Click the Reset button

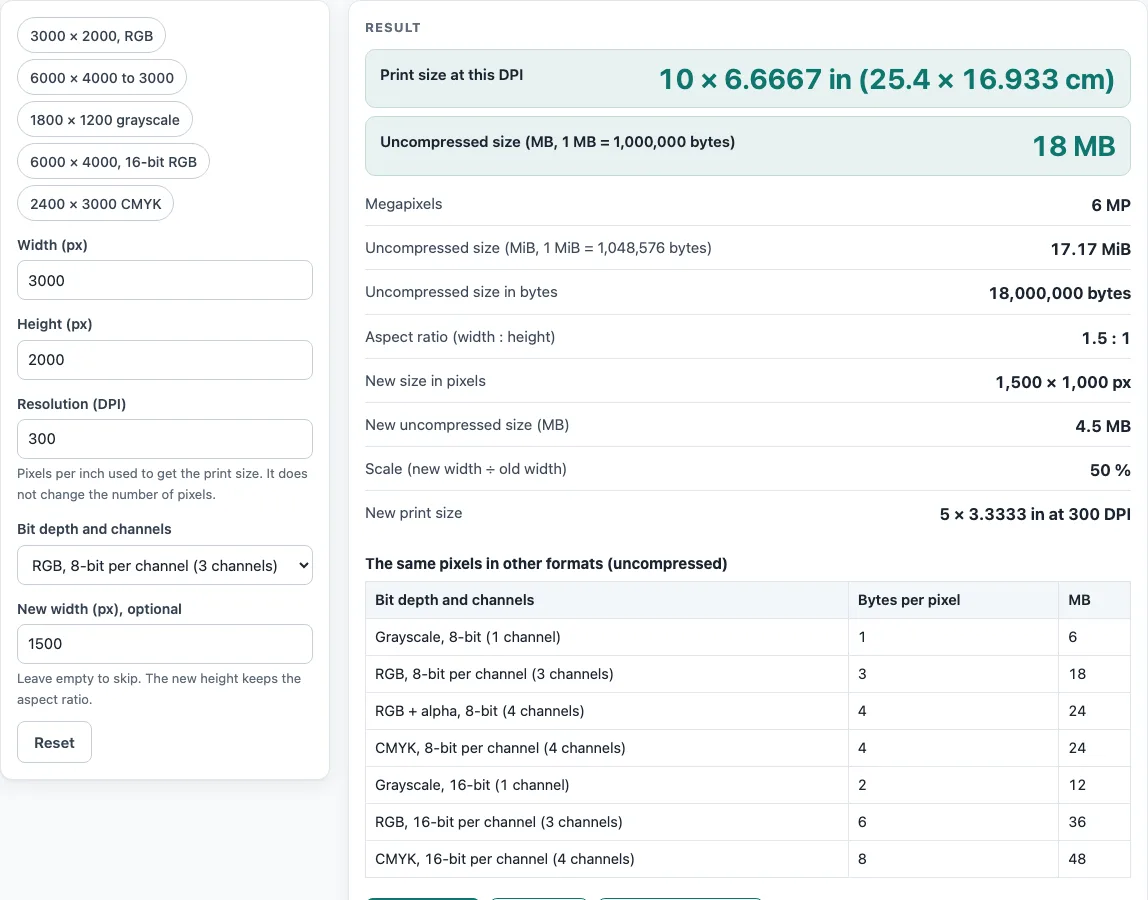(x=54, y=743)
